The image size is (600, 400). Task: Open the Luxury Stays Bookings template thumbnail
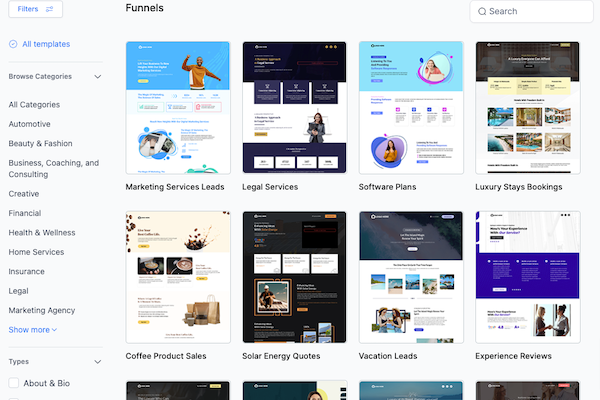(528, 108)
